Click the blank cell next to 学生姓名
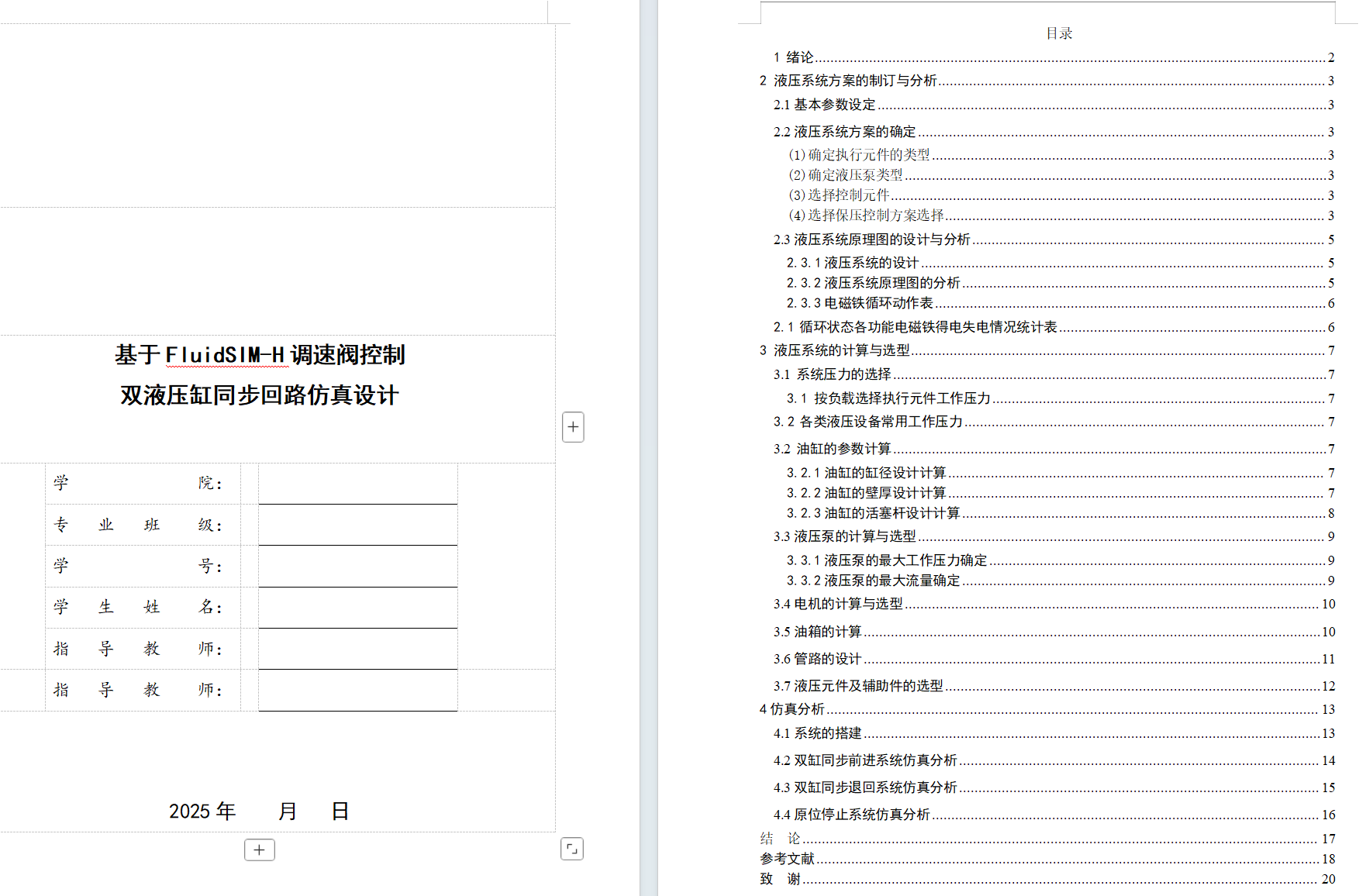The width and height of the screenshot is (1362, 896). (x=358, y=608)
